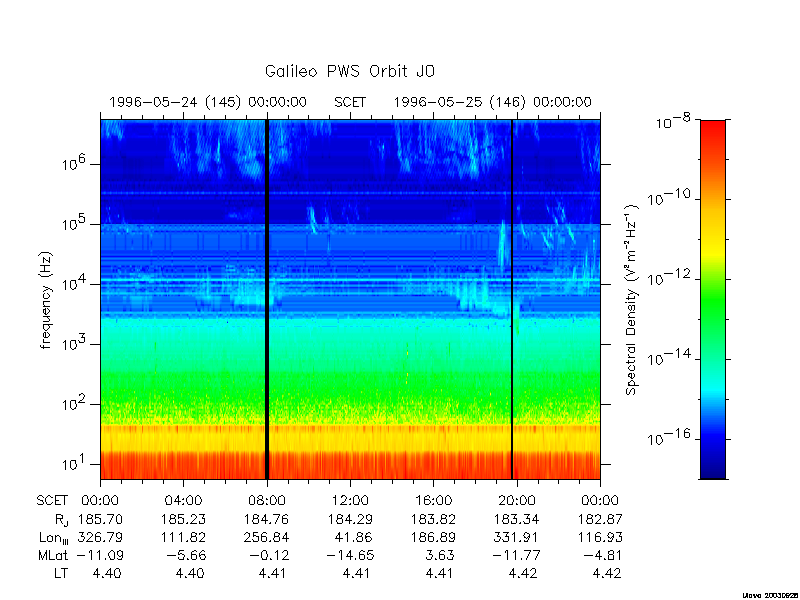This screenshot has width=800, height=600.
Task: Click the longitude value 326.79
Action: pos(100,537)
